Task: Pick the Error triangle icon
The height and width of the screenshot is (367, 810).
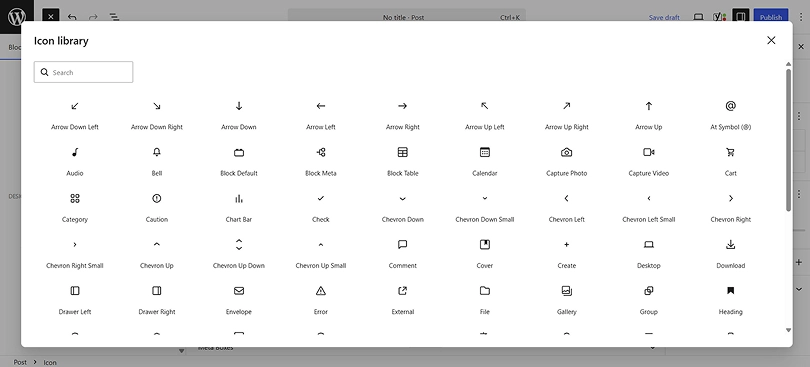Action: click(321, 291)
